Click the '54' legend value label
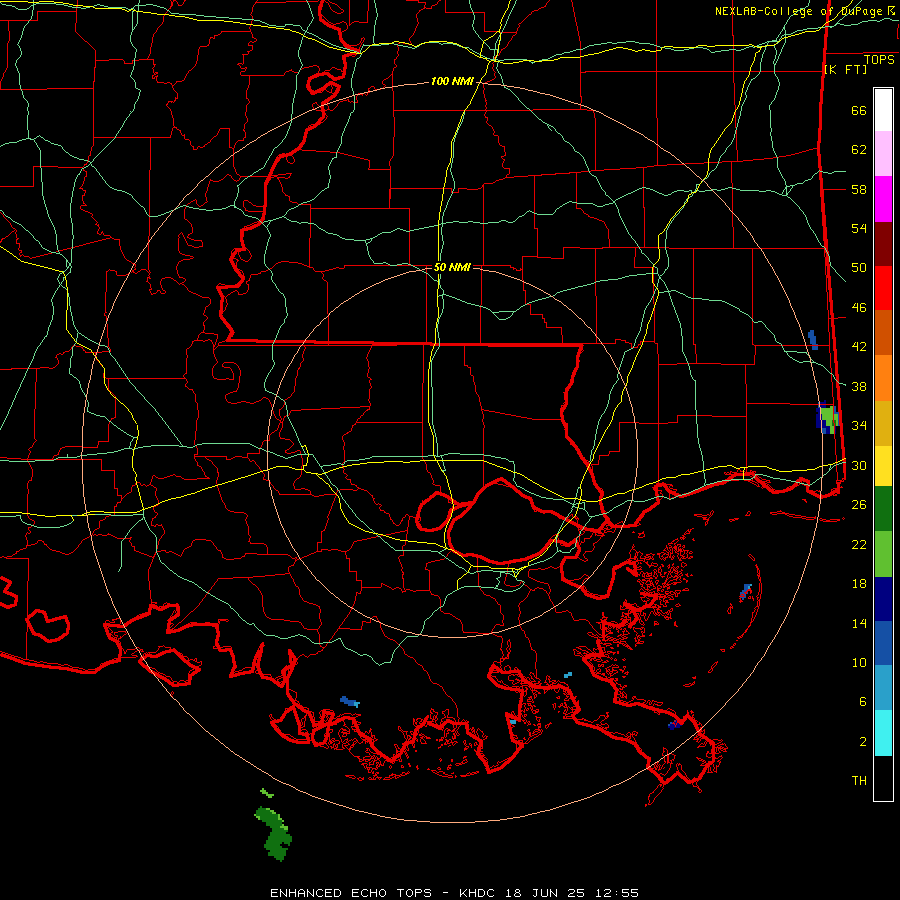900x900 pixels. (x=859, y=228)
